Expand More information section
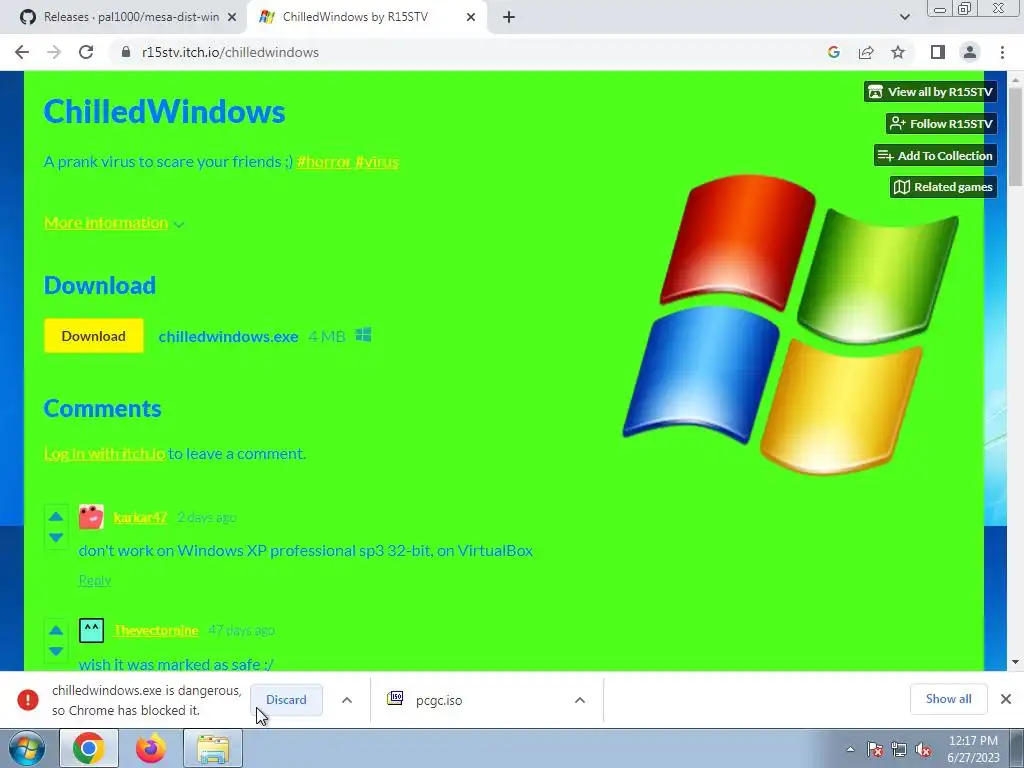This screenshot has height=768, width=1024. (x=114, y=223)
